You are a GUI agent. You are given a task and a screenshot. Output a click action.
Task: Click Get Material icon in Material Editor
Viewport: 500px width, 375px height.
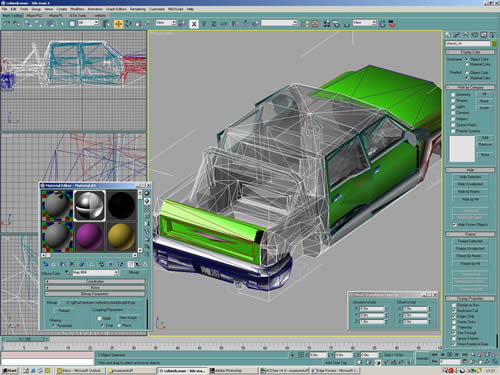(46, 264)
